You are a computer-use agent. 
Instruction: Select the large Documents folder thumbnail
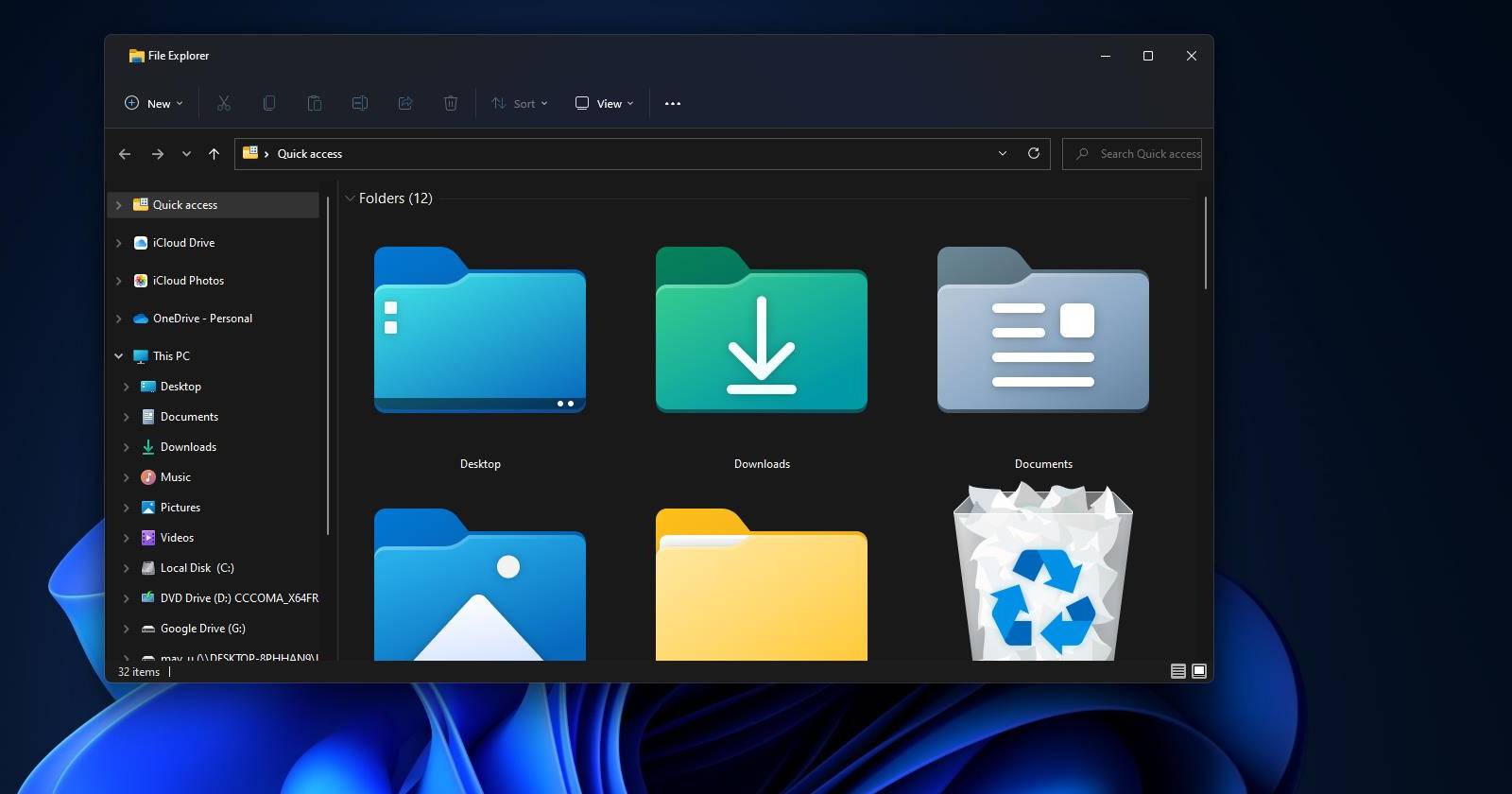click(x=1043, y=329)
